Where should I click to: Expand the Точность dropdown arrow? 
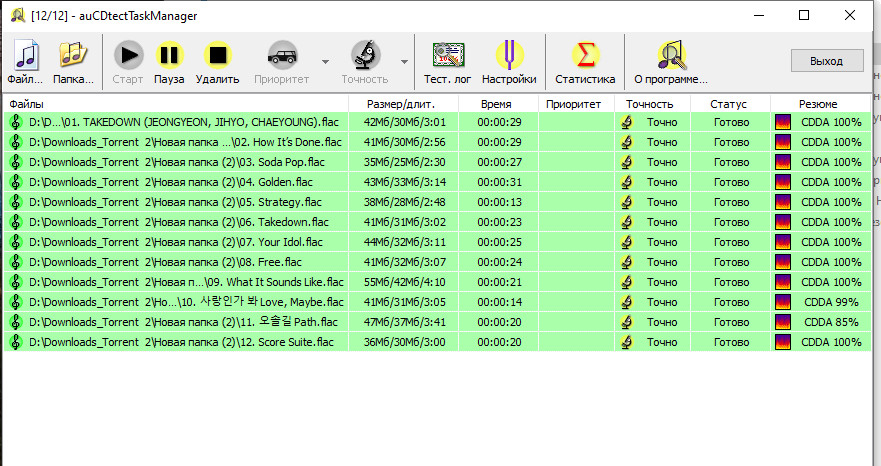tap(404, 61)
